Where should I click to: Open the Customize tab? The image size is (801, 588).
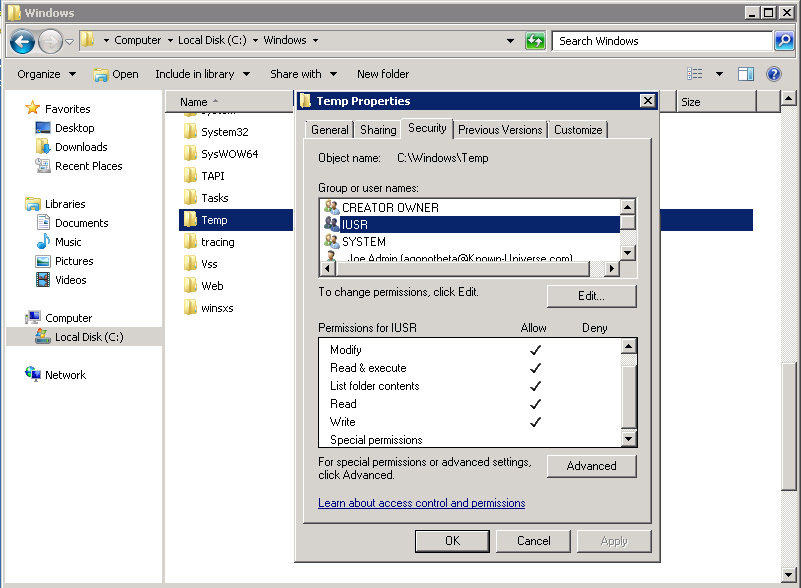click(x=578, y=130)
